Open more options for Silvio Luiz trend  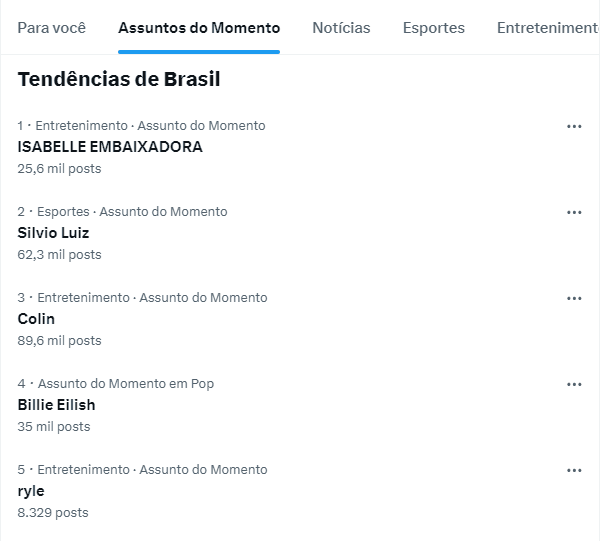[574, 212]
